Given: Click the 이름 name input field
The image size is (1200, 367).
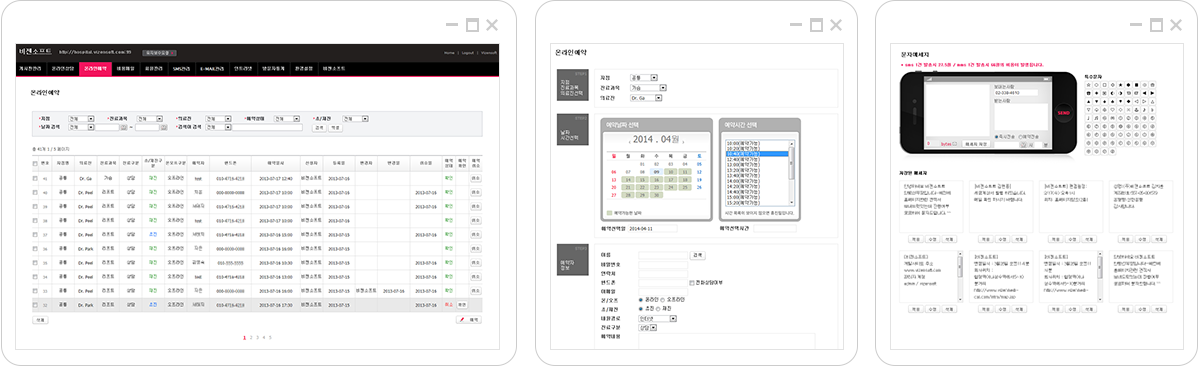Looking at the screenshot, I should click(x=663, y=255).
